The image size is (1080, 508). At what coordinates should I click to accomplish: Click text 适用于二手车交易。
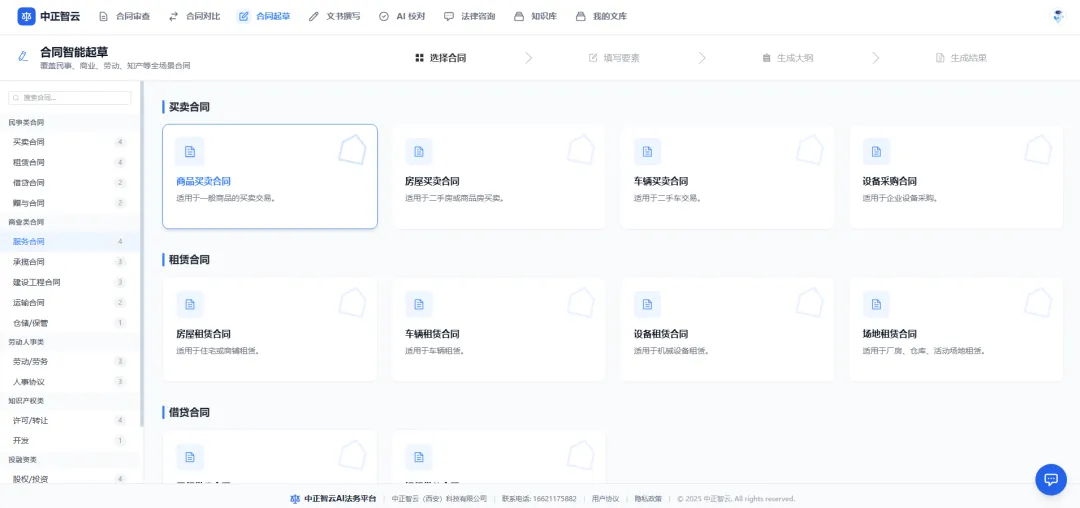point(667,198)
